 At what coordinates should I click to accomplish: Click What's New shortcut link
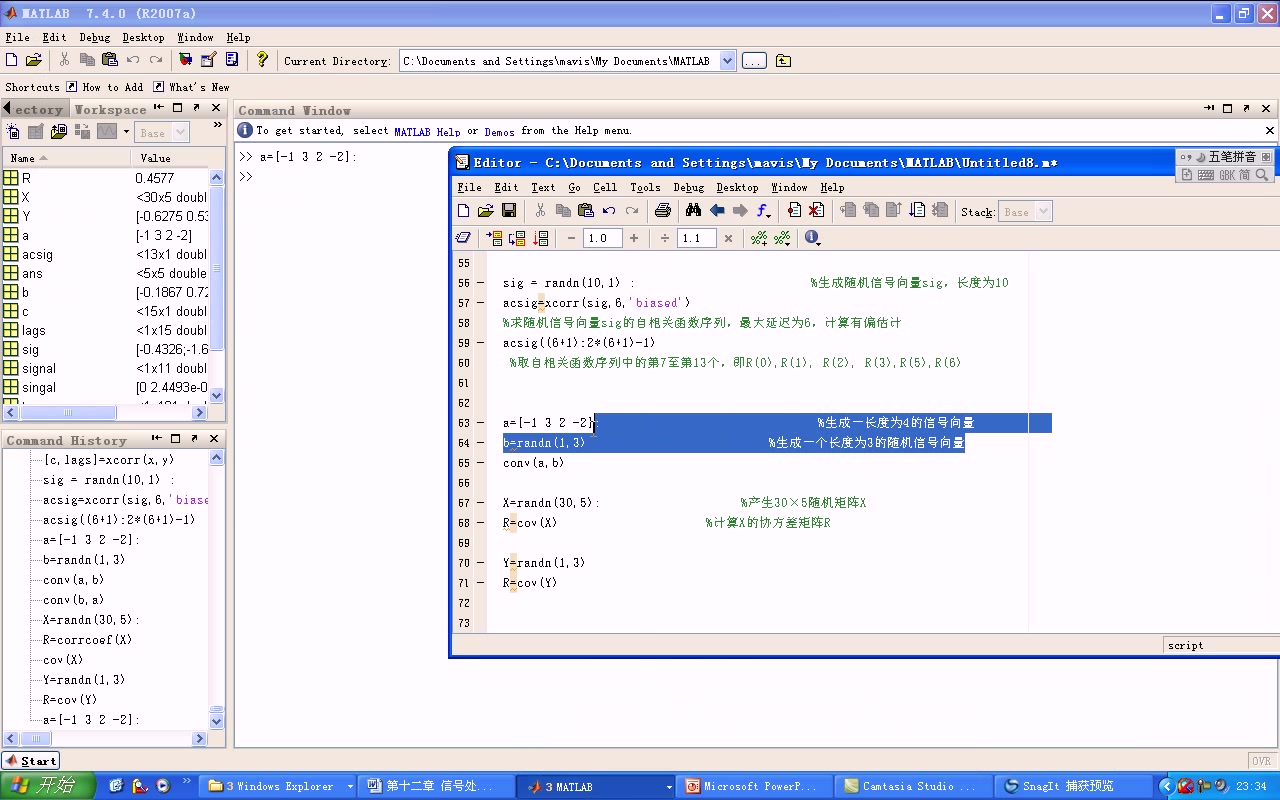191,87
